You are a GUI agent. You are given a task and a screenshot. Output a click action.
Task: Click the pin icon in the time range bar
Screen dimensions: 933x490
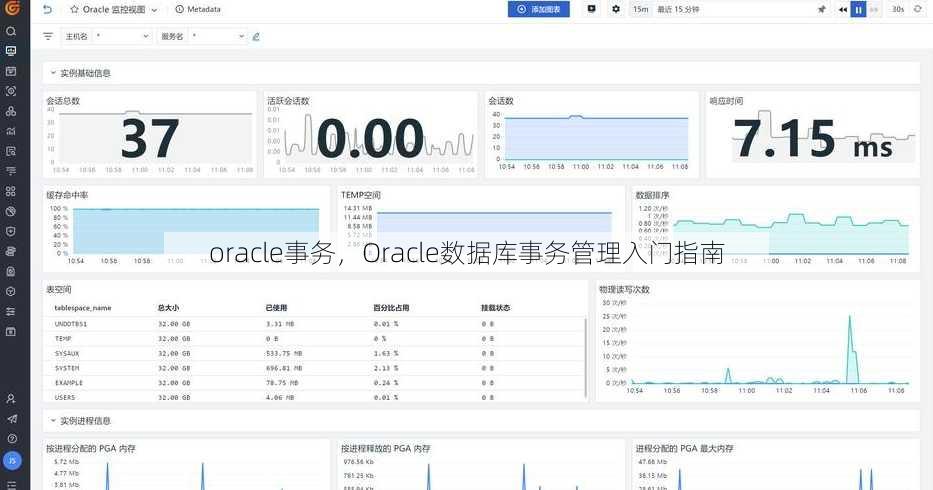(822, 10)
